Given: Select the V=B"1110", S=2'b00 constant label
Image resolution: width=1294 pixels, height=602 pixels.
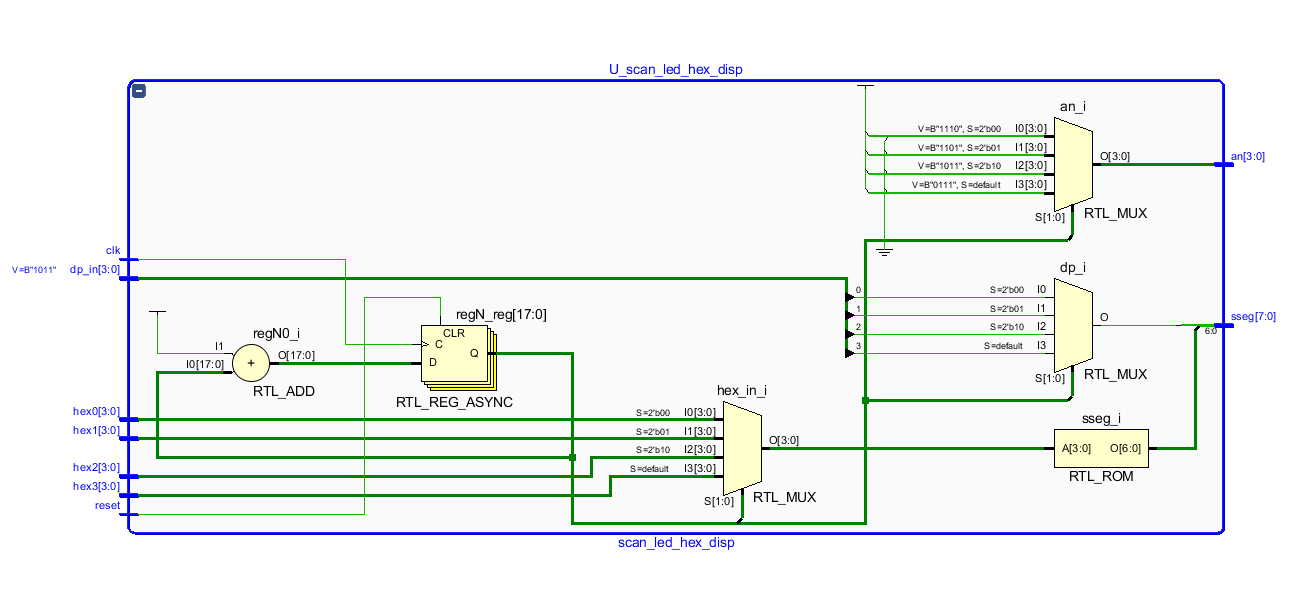Looking at the screenshot, I should click(x=959, y=128).
